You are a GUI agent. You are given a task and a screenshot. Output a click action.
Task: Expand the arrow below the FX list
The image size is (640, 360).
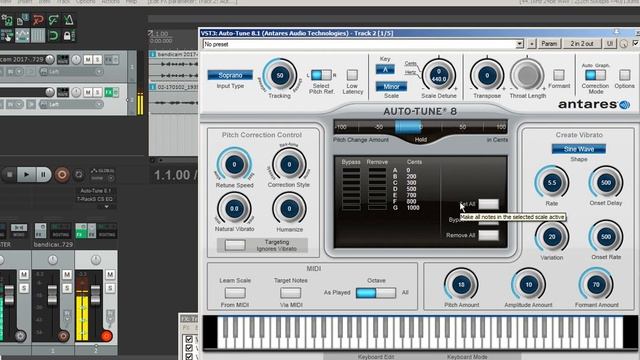[x=107, y=207]
